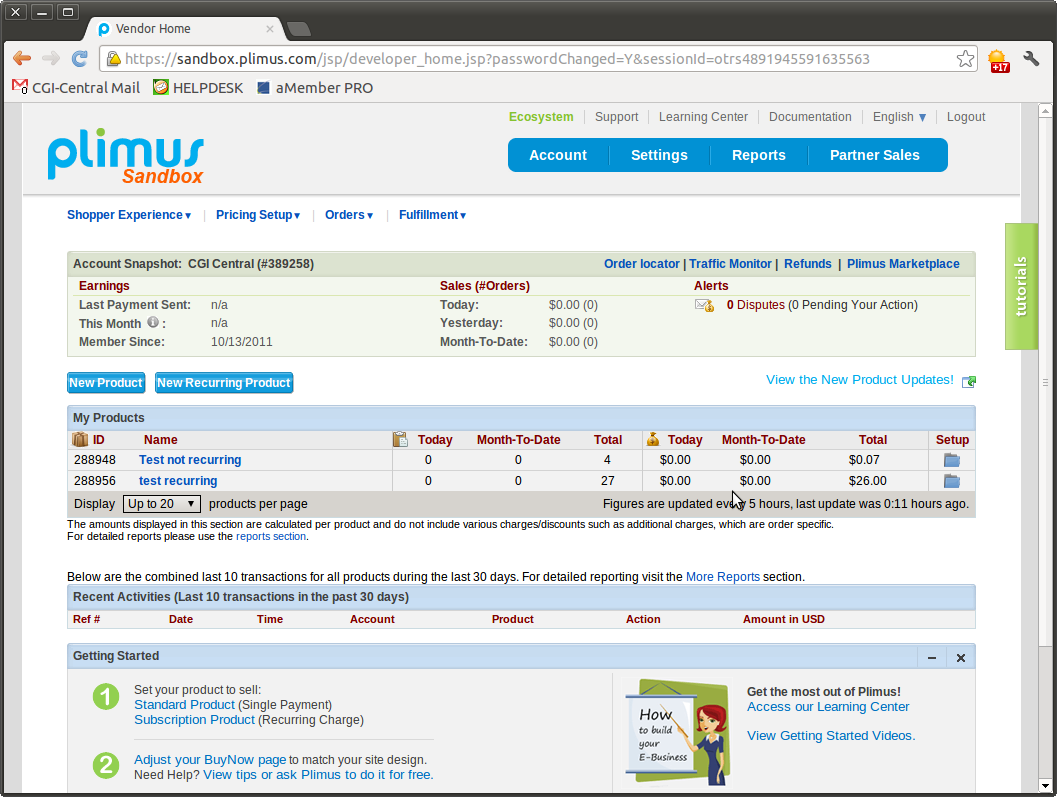Open the green tutorials side tab
1057x797 pixels.
[x=1020, y=287]
